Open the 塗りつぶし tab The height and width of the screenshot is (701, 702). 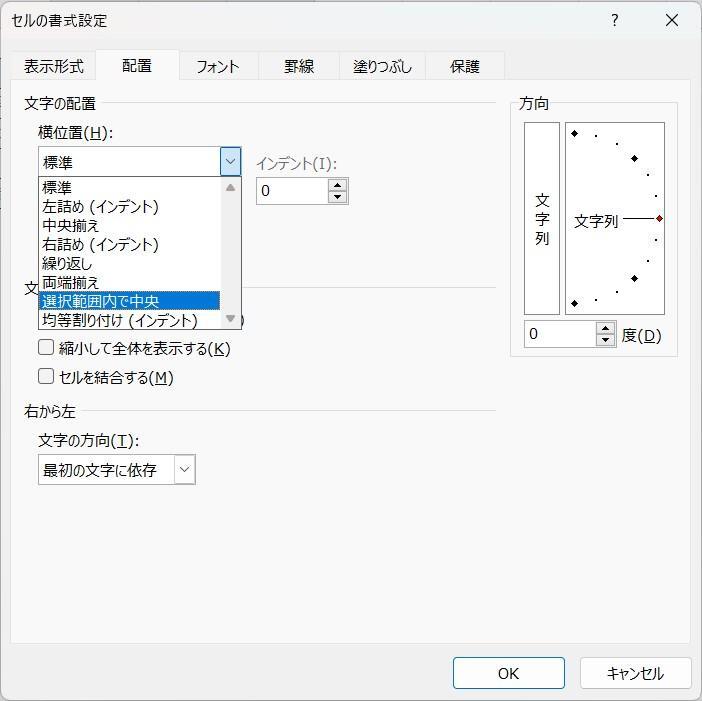click(x=382, y=66)
